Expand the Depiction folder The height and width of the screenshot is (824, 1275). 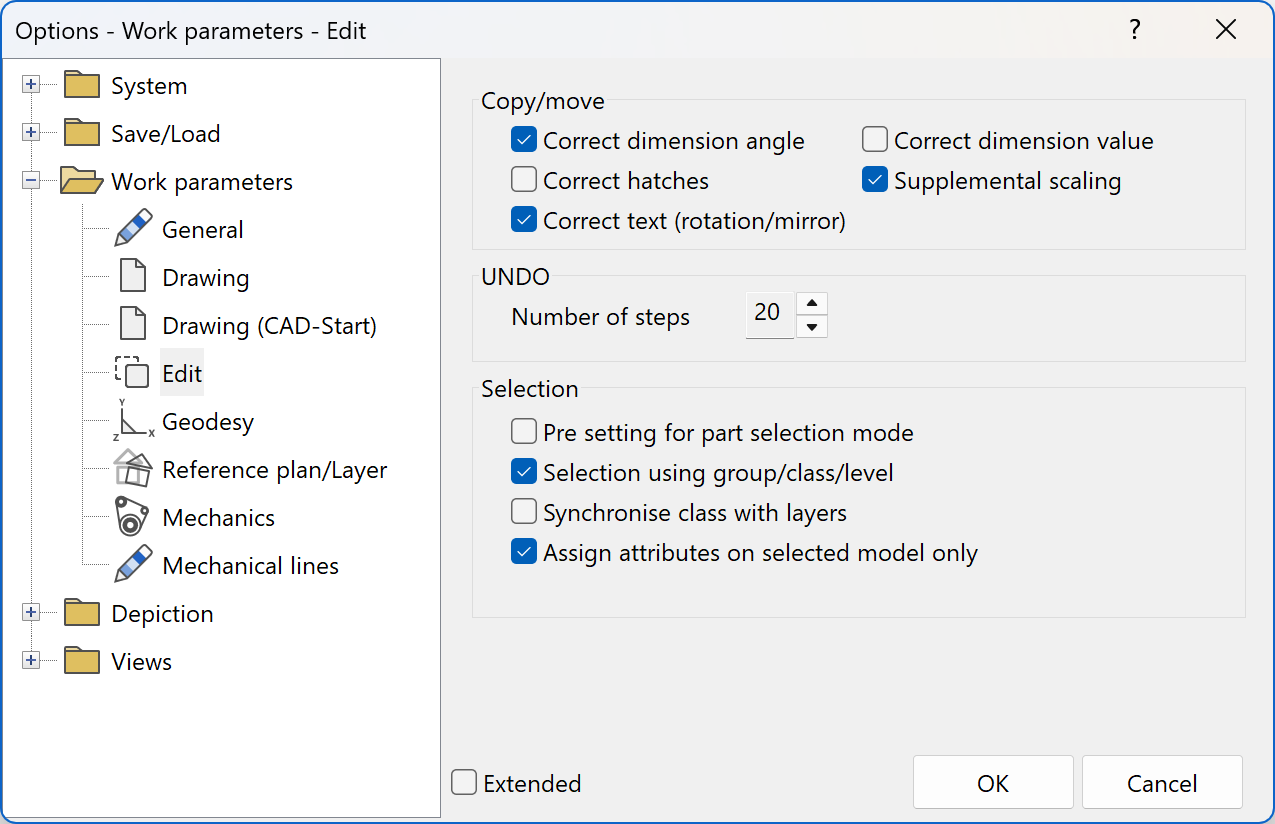pyautogui.click(x=31, y=613)
